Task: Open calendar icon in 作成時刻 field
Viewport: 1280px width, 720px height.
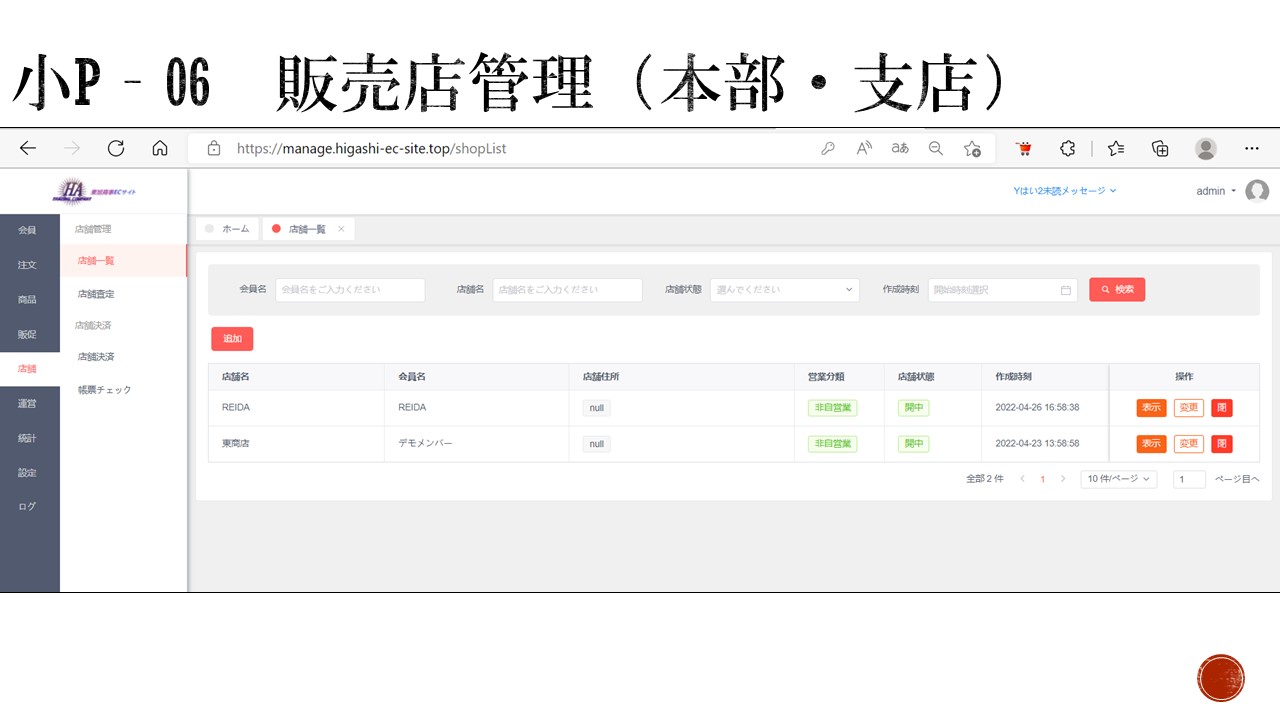Action: pyautogui.click(x=1066, y=290)
